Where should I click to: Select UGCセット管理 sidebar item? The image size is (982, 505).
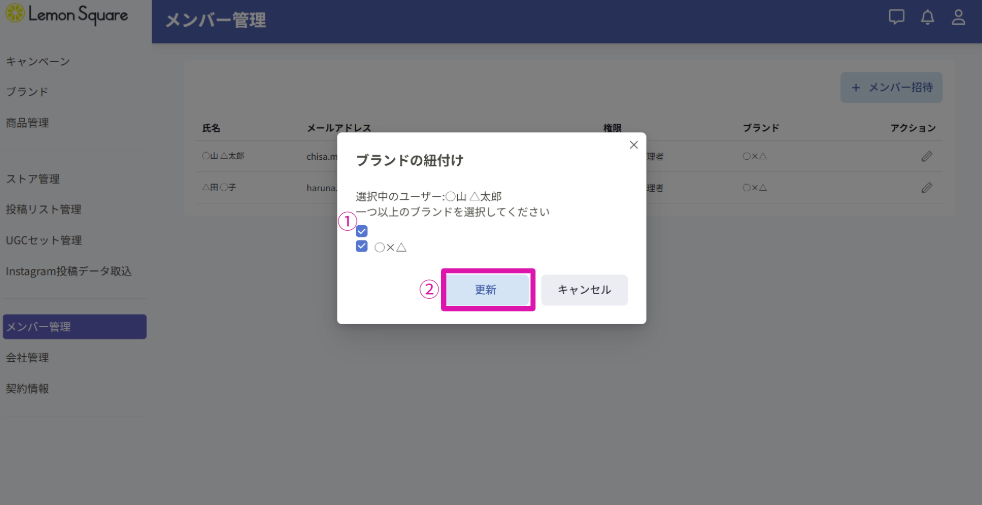point(44,241)
